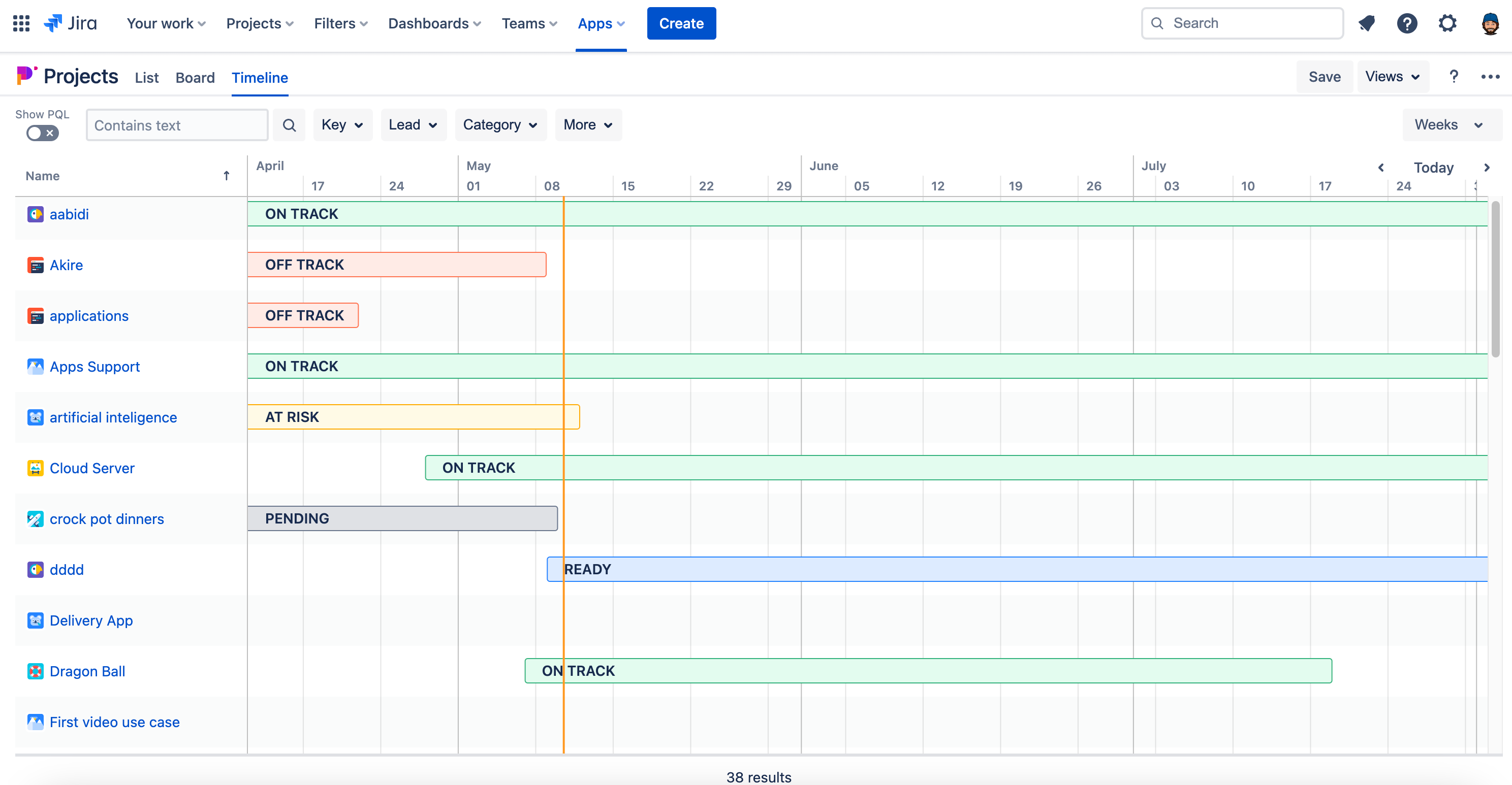Expand the Views dropdown
This screenshot has width=1512, height=785.
coord(1392,76)
